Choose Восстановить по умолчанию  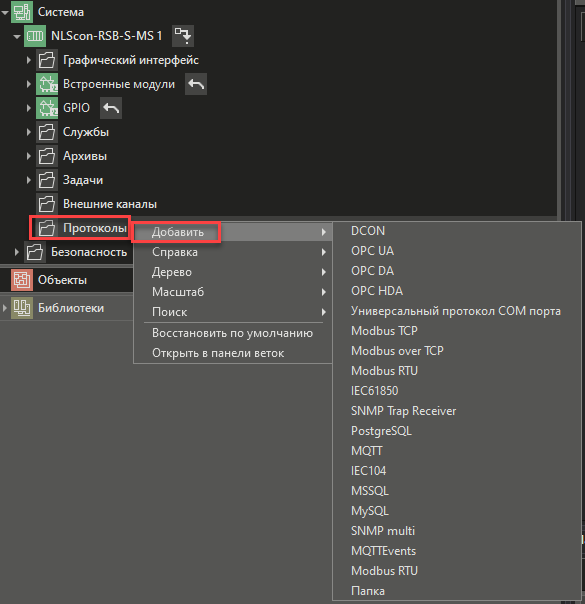233,333
